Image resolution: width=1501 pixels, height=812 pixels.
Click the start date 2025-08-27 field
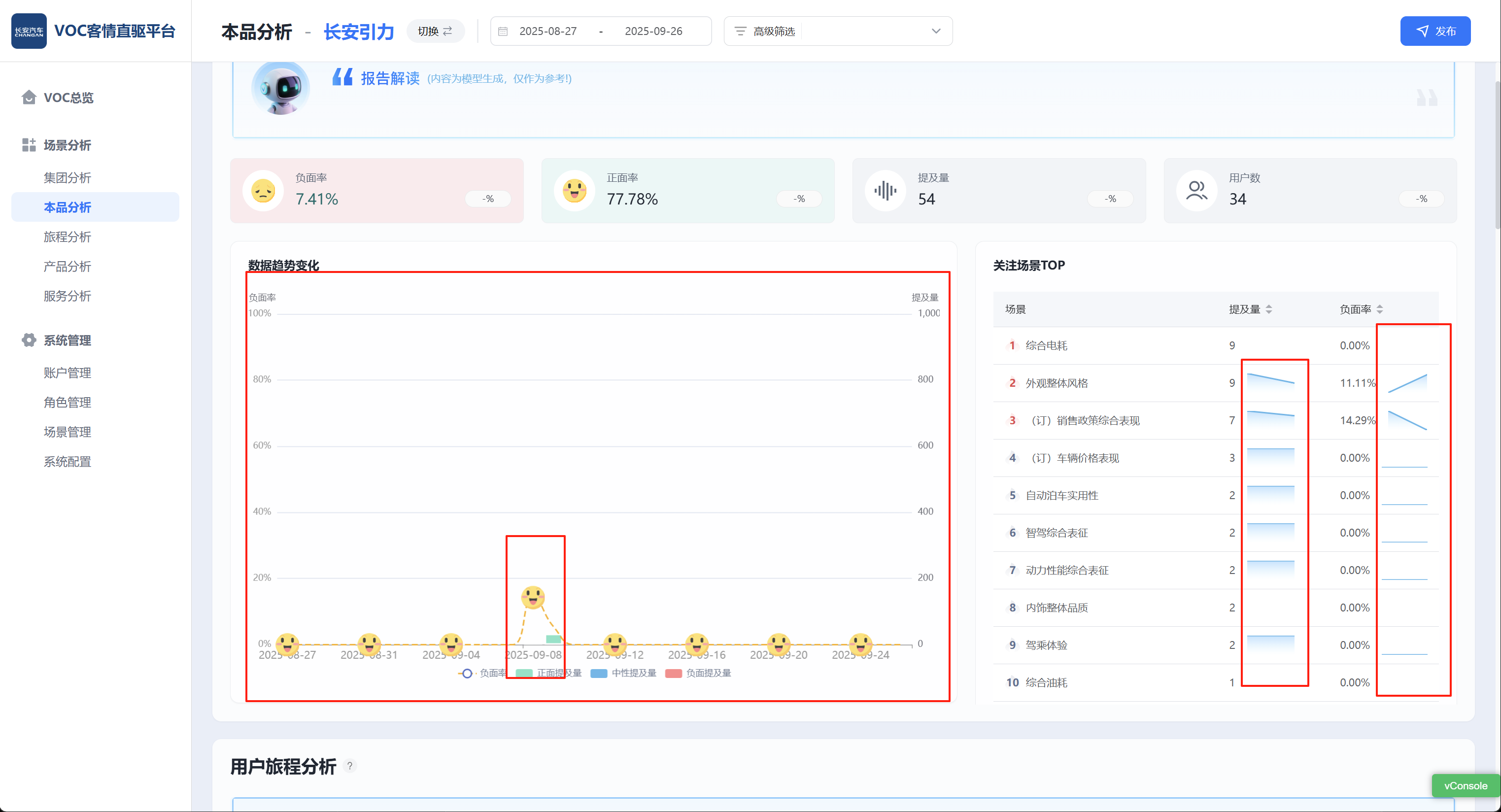pyautogui.click(x=548, y=32)
